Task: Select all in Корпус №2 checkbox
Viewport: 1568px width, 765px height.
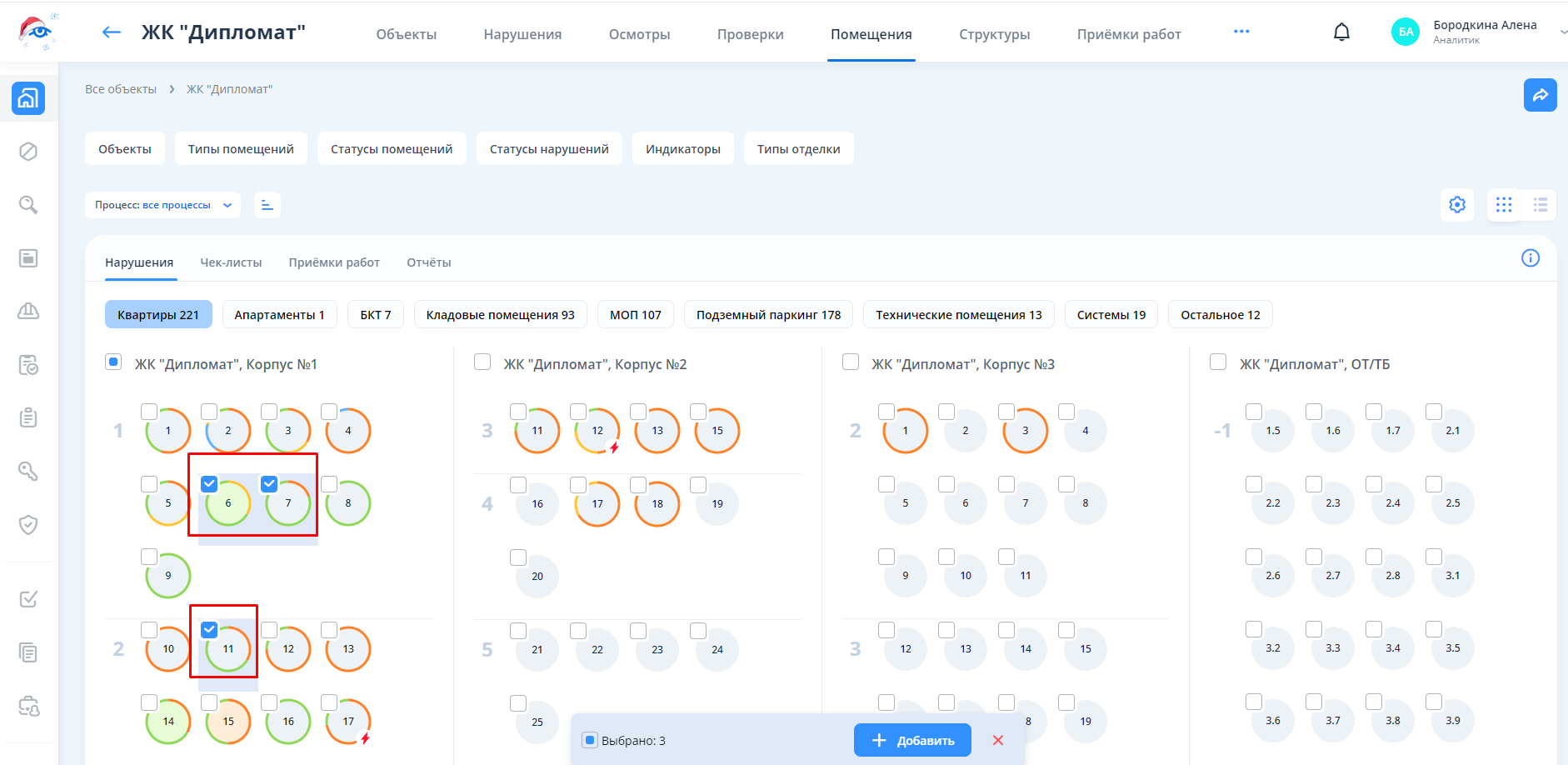Action: pyautogui.click(x=482, y=362)
